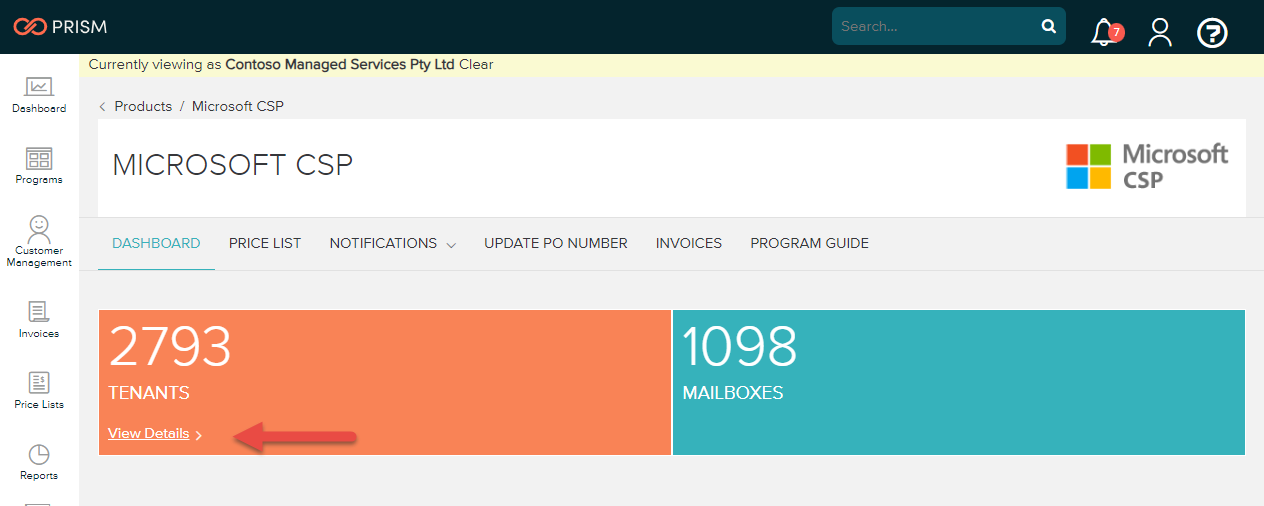Click the back chevron beside Products
Image resolution: width=1264 pixels, height=506 pixels.
102,107
